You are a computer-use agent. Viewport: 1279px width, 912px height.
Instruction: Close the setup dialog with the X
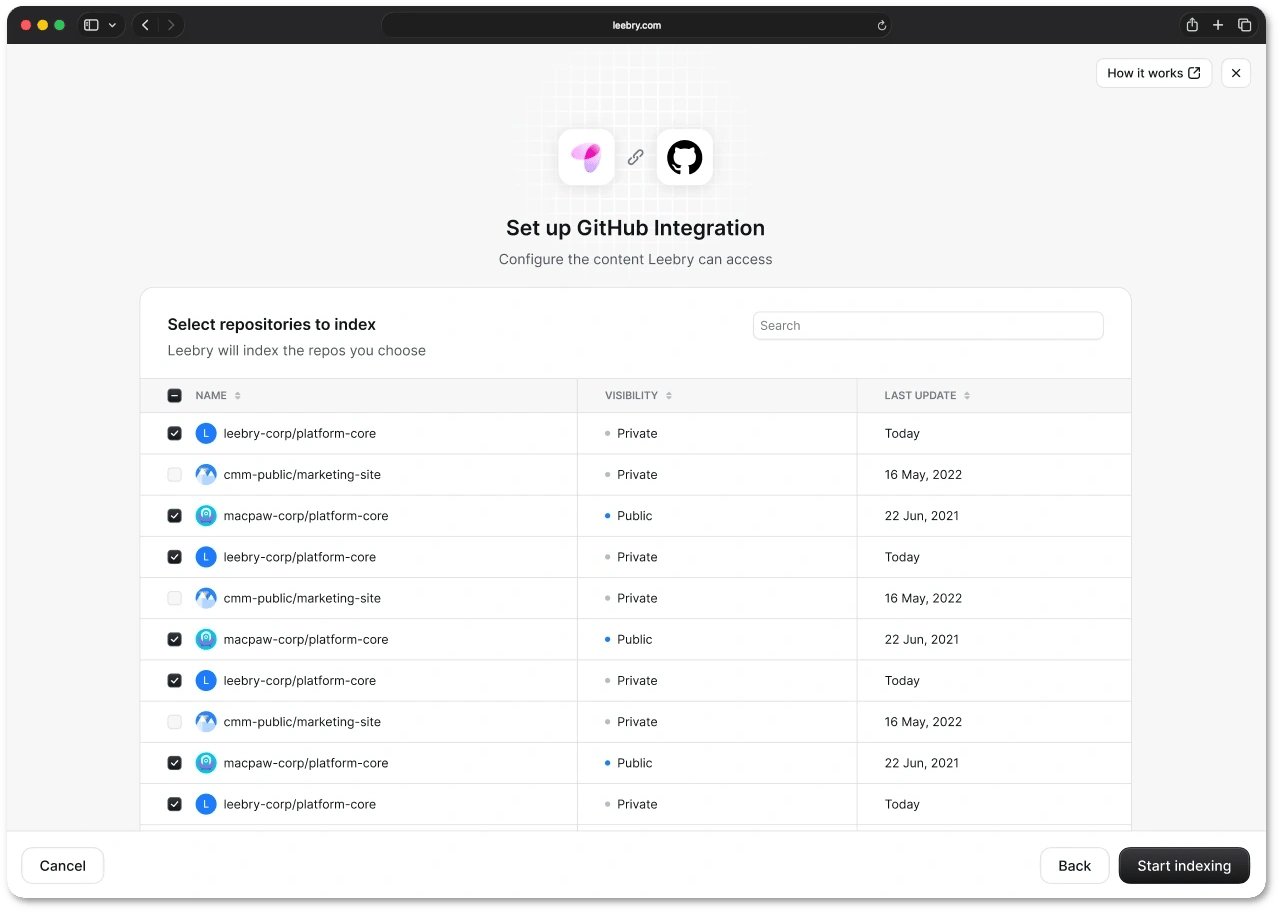1236,73
